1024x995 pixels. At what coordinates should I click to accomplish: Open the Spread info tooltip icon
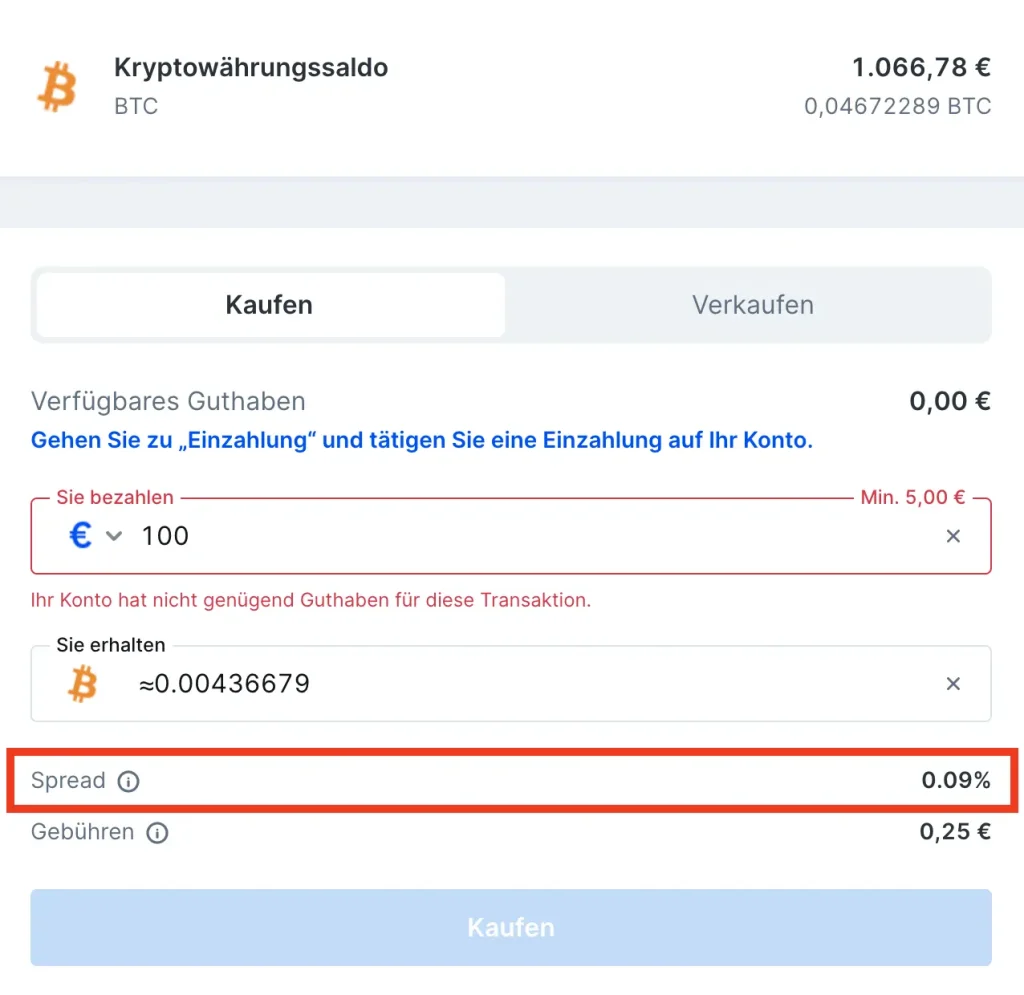click(x=128, y=782)
